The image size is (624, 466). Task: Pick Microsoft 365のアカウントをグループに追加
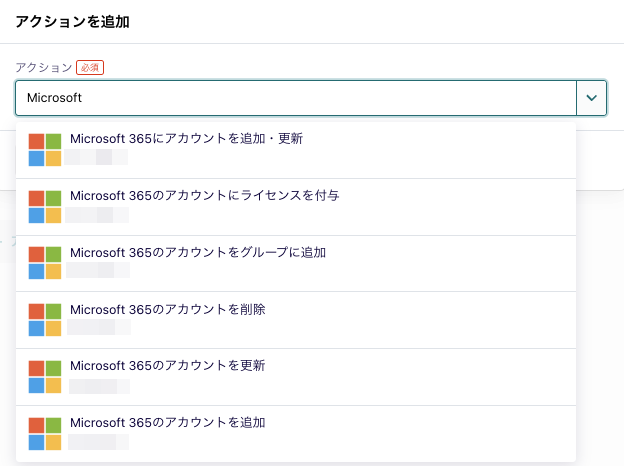coord(296,263)
